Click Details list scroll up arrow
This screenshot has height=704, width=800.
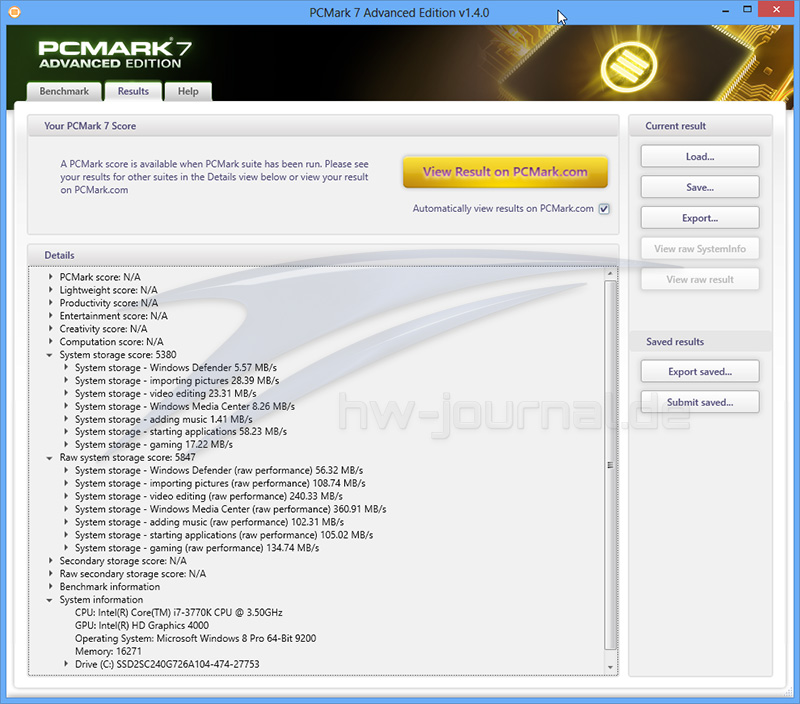point(610,274)
